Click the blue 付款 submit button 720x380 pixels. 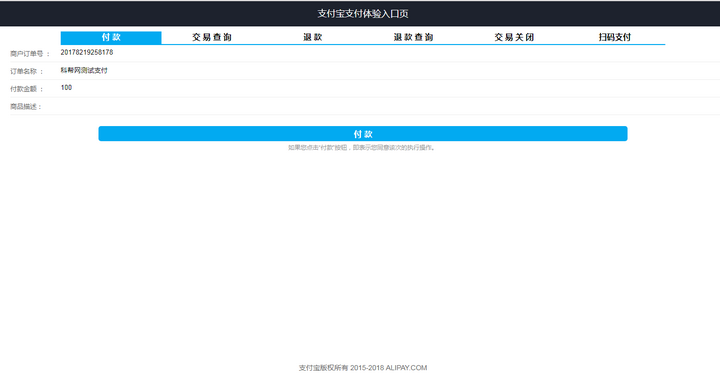pos(363,134)
